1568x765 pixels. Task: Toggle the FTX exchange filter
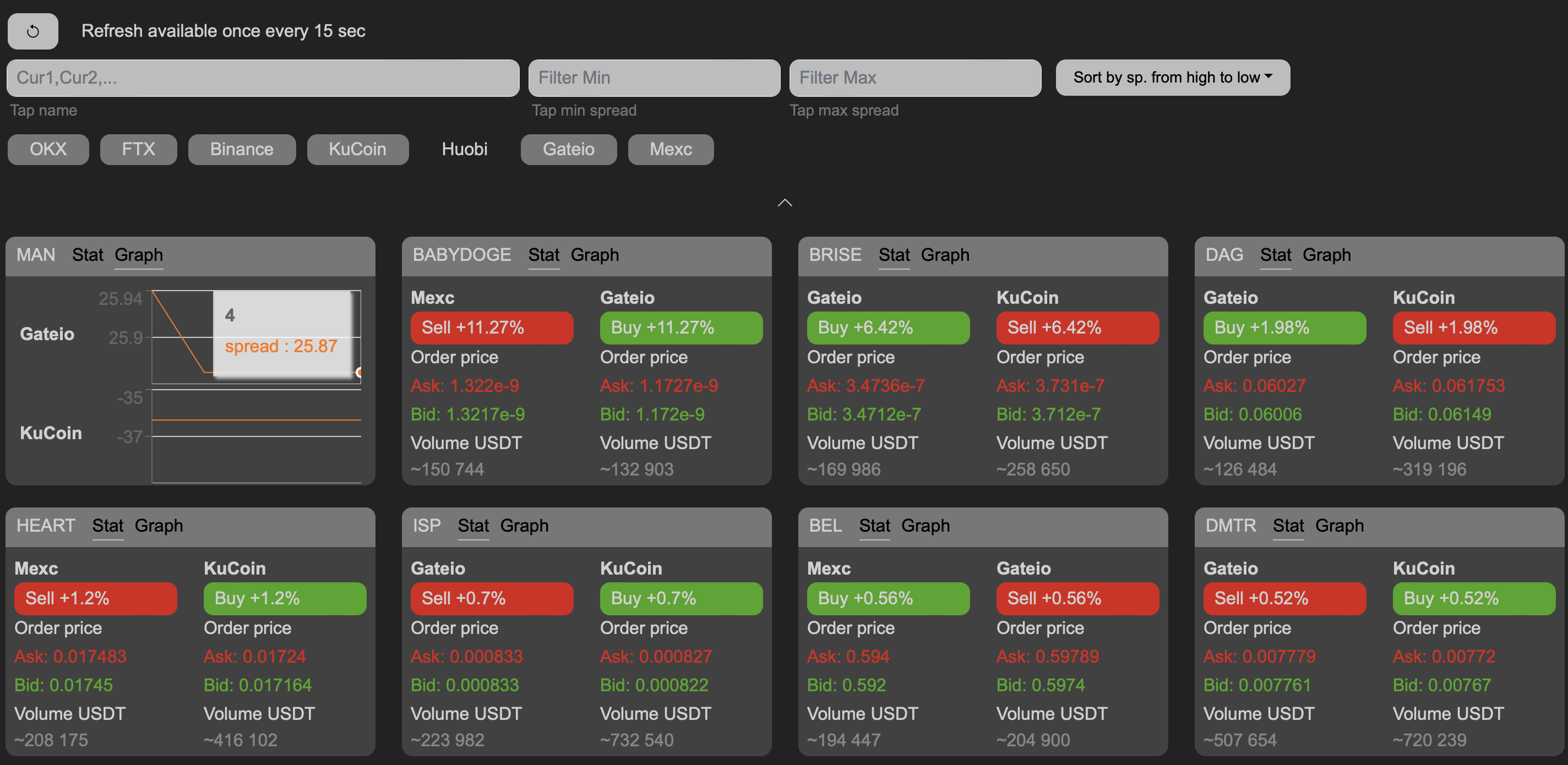(138, 149)
